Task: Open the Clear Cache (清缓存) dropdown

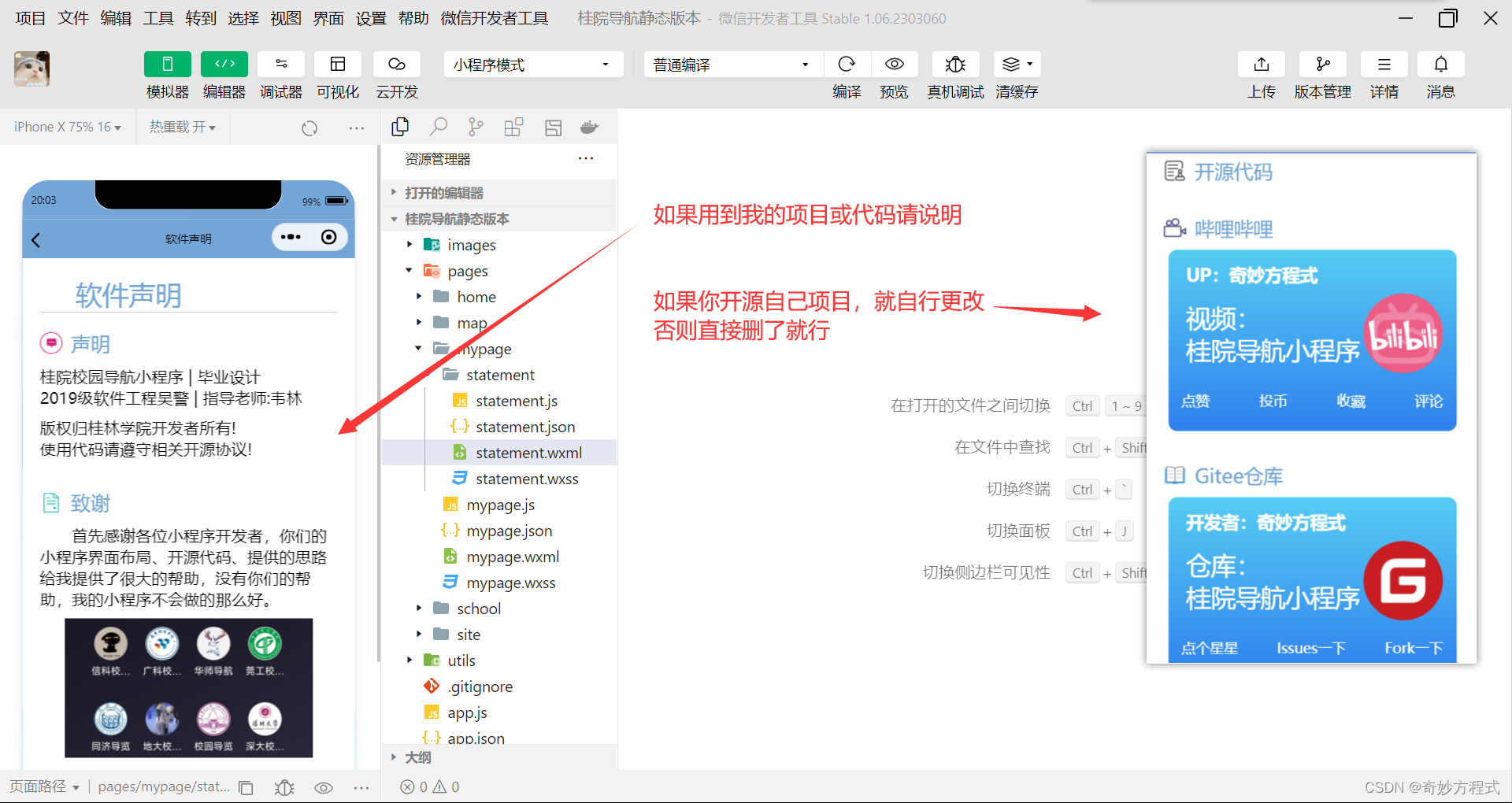Action: (x=1017, y=64)
